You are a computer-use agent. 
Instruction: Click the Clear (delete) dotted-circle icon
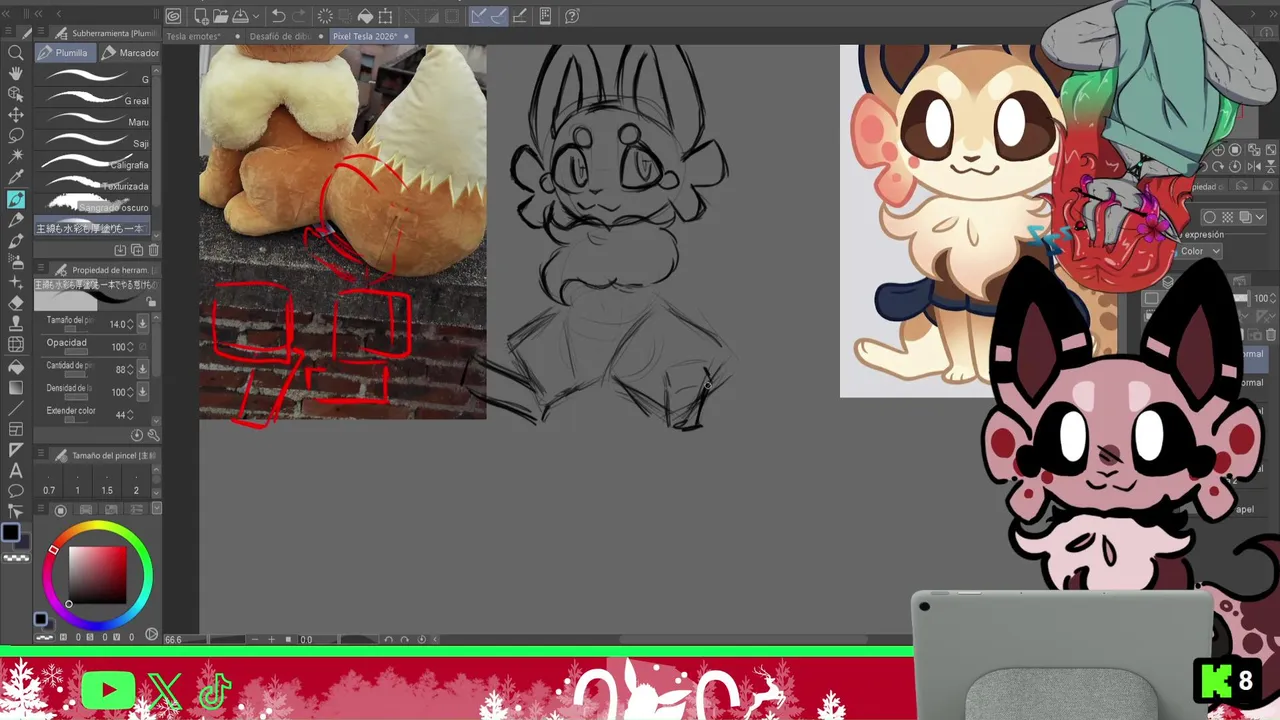[325, 16]
